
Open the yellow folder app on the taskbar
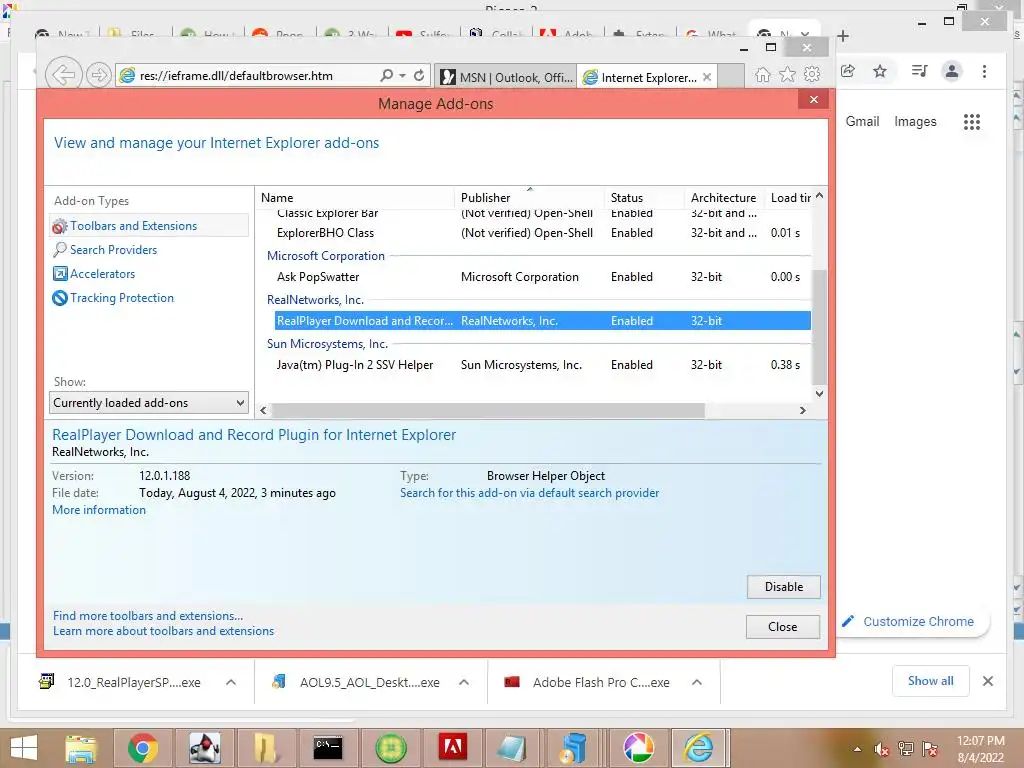tap(266, 748)
